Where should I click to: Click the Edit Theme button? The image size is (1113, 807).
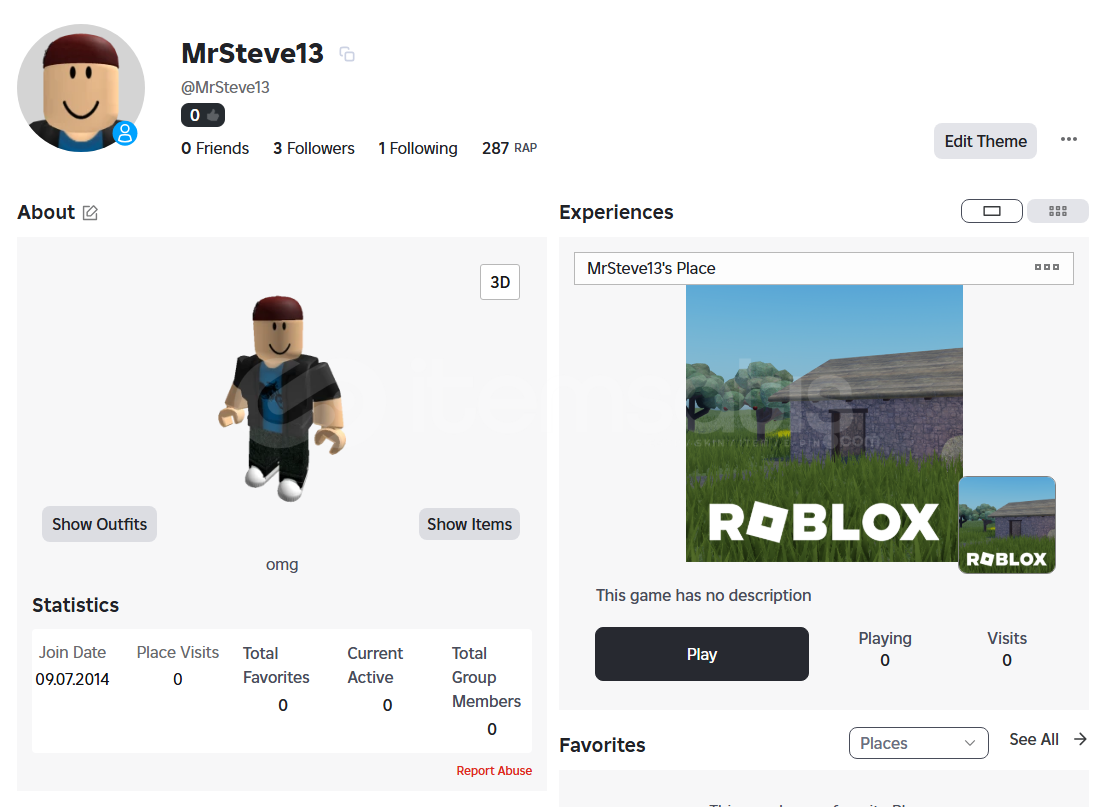[x=985, y=141]
